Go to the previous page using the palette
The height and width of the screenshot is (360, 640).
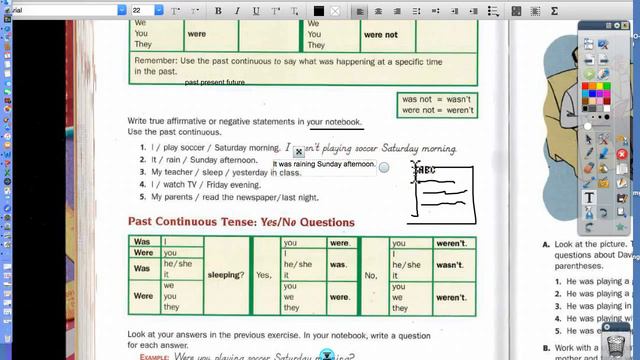(589, 60)
